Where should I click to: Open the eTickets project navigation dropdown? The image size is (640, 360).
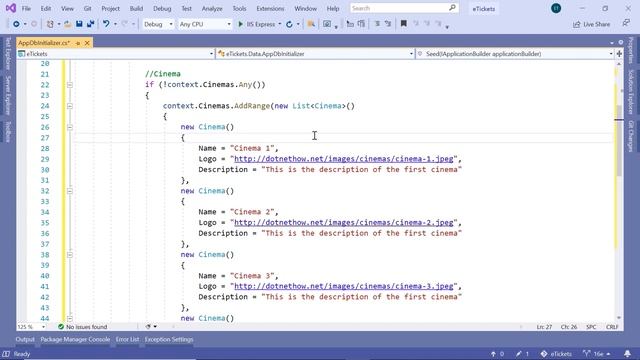116,54
